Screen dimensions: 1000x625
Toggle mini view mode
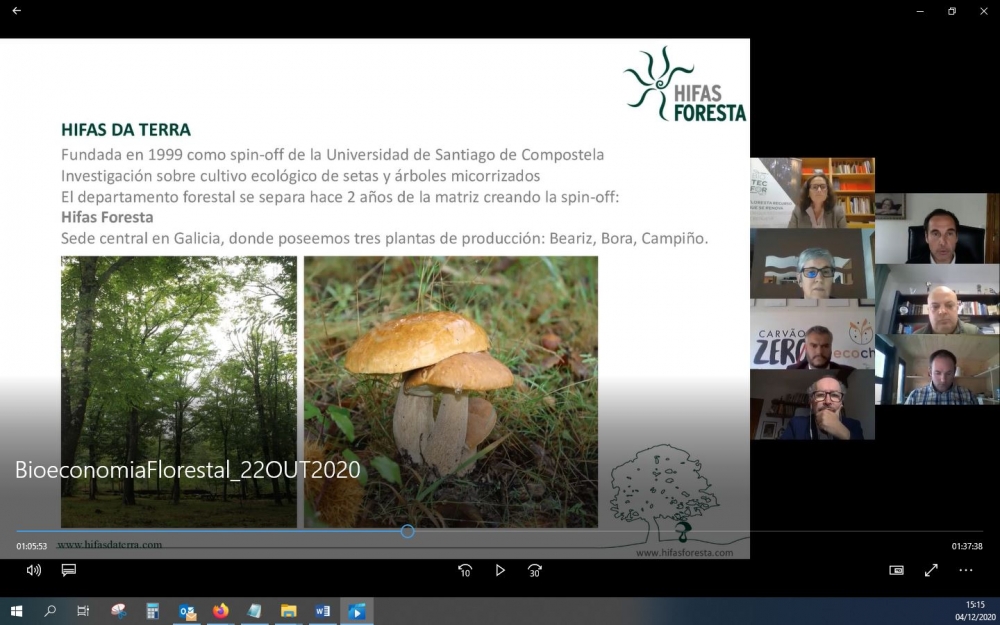[x=896, y=570]
